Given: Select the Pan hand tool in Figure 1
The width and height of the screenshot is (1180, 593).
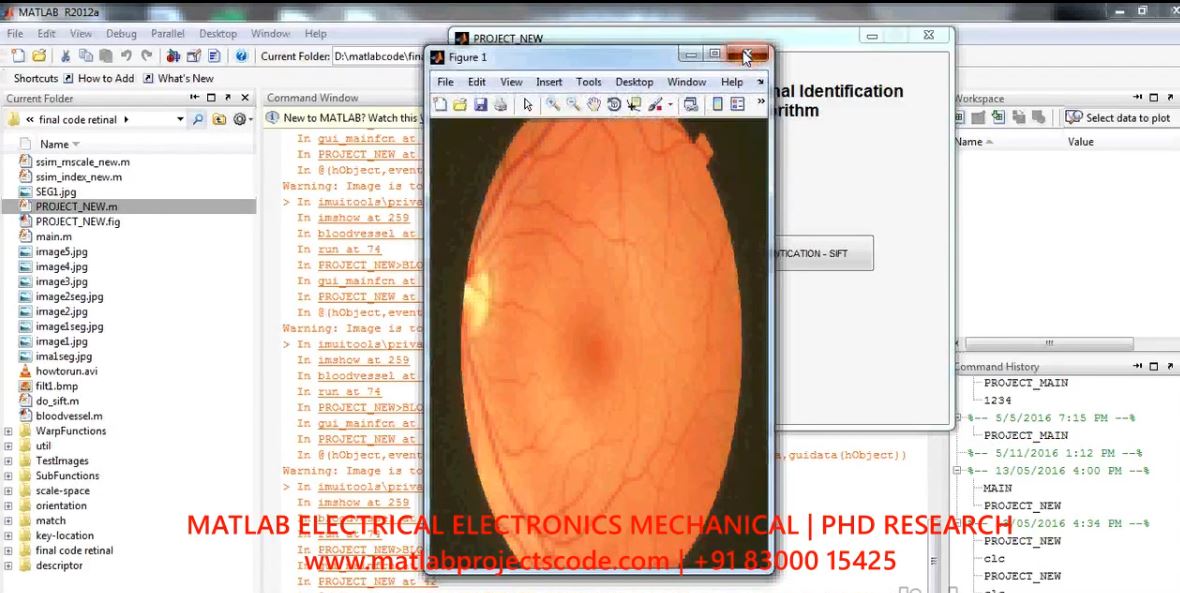Looking at the screenshot, I should click(x=593, y=105).
